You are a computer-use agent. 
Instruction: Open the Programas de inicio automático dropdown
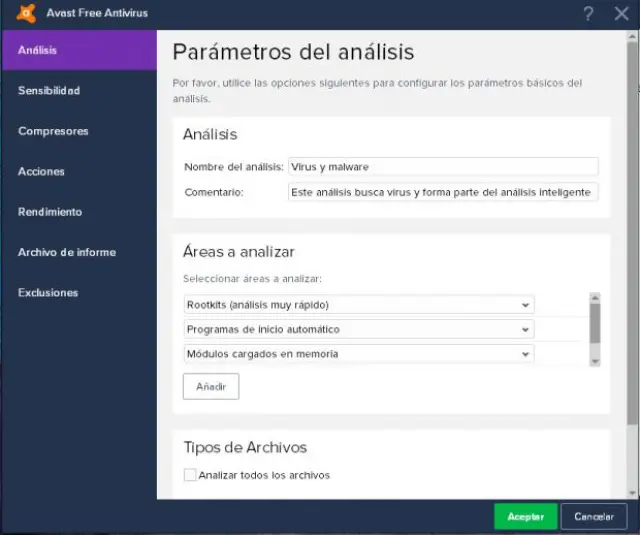pyautogui.click(x=525, y=329)
